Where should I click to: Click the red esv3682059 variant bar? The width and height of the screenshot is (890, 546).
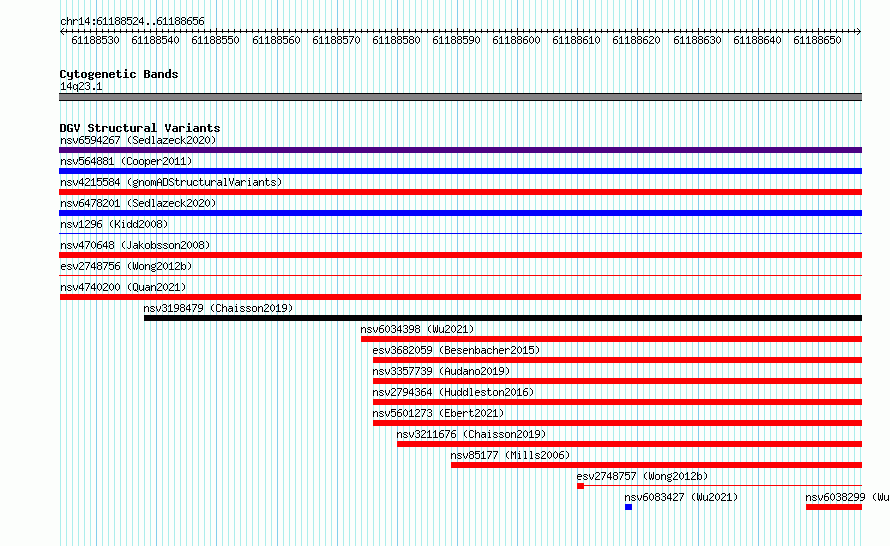[618, 360]
